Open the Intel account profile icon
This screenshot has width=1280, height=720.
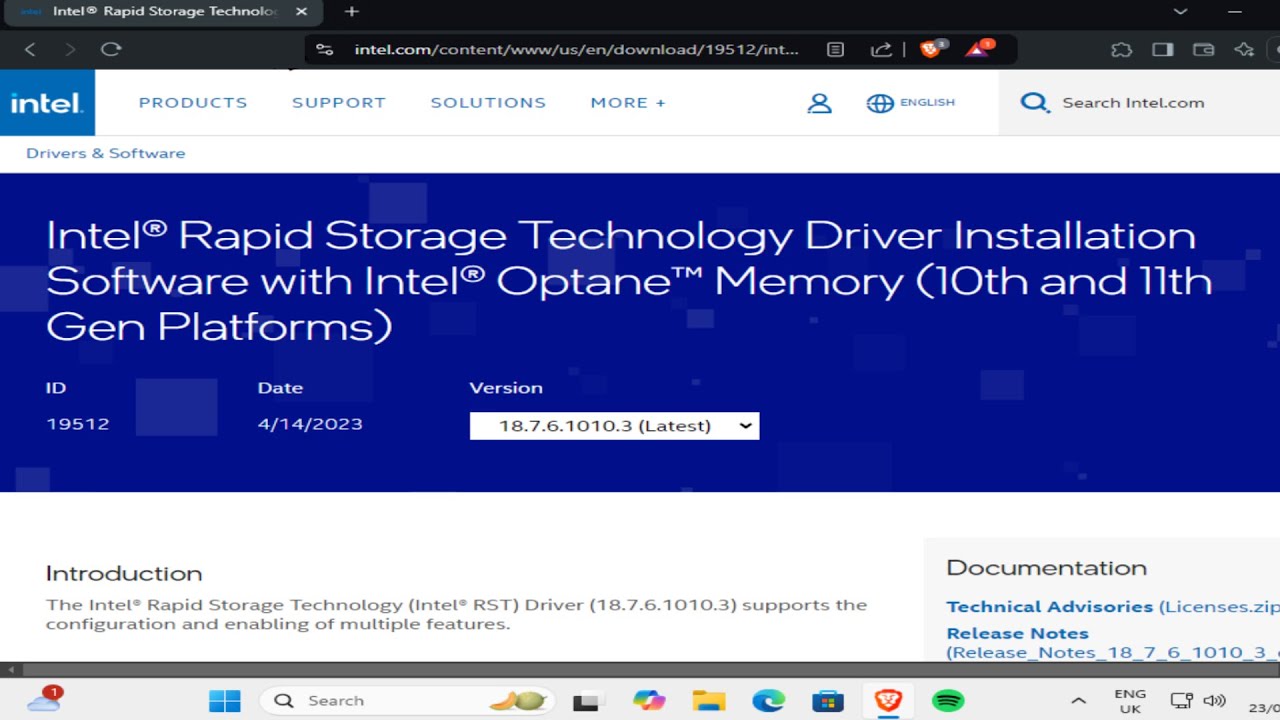[x=819, y=103]
